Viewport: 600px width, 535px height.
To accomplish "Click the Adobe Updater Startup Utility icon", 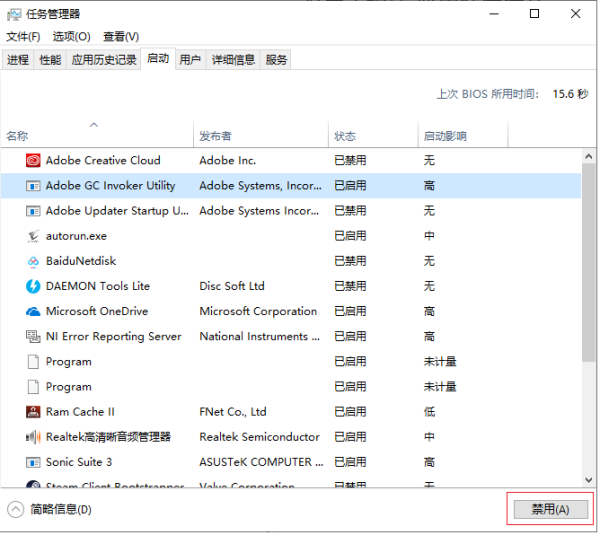I will (33, 212).
